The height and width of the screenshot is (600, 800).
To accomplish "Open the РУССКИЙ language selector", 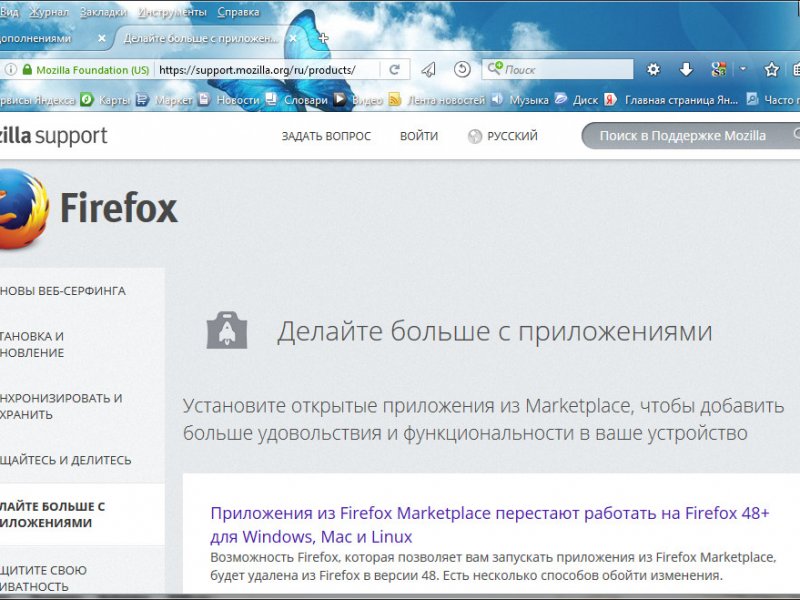I will click(503, 136).
